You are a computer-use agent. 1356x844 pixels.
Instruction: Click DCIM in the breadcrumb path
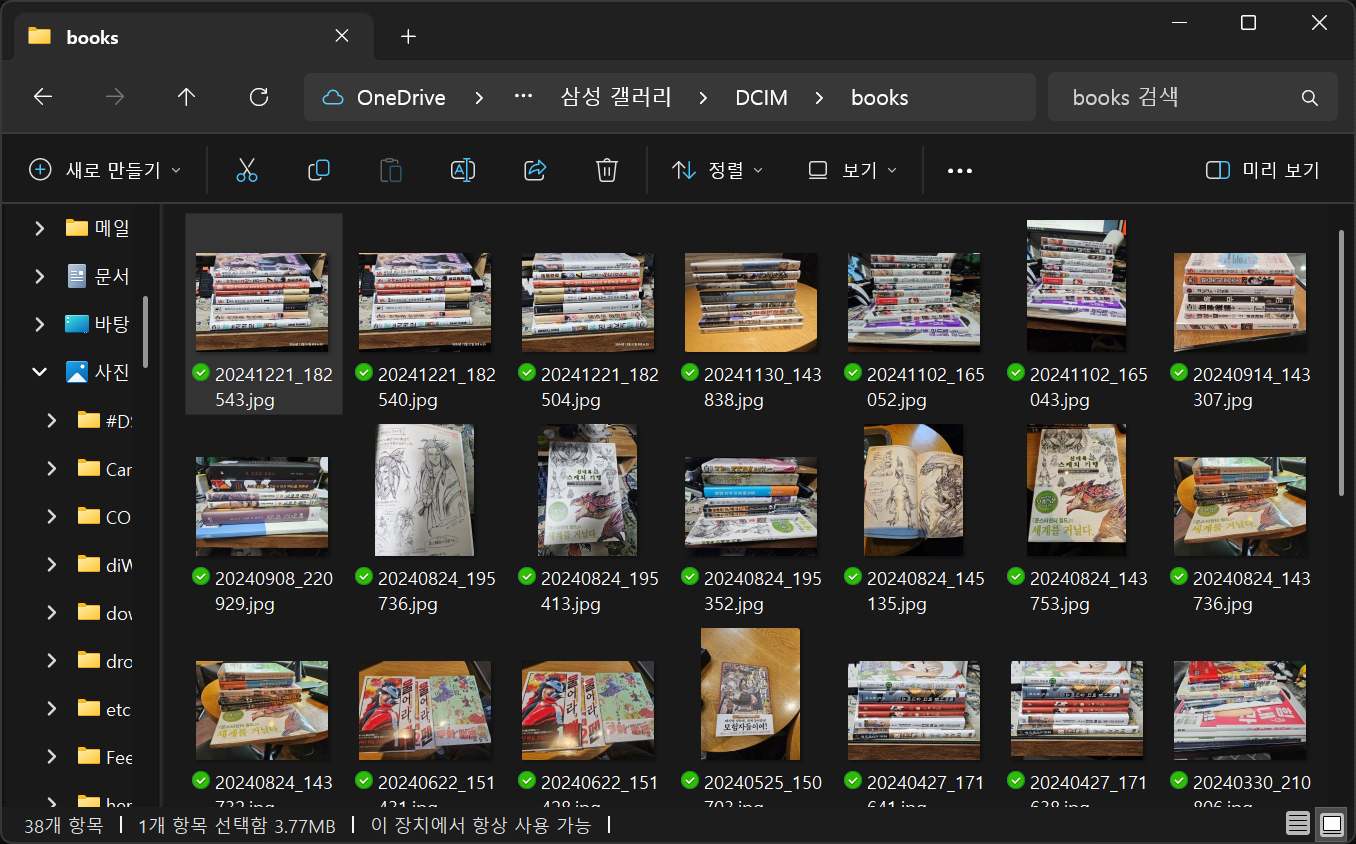[x=761, y=98]
